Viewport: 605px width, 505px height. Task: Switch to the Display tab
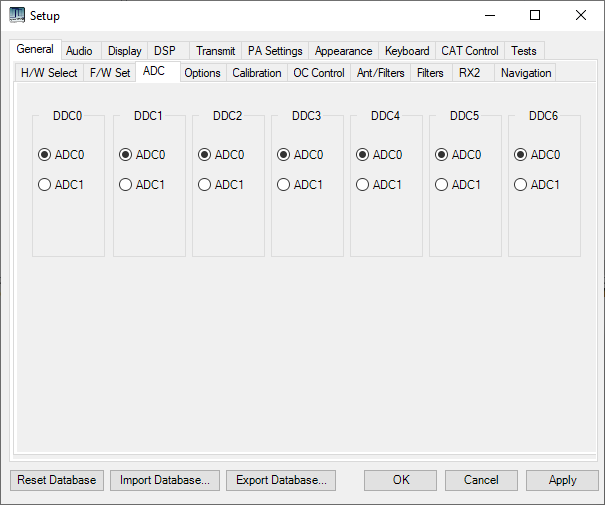pos(125,51)
